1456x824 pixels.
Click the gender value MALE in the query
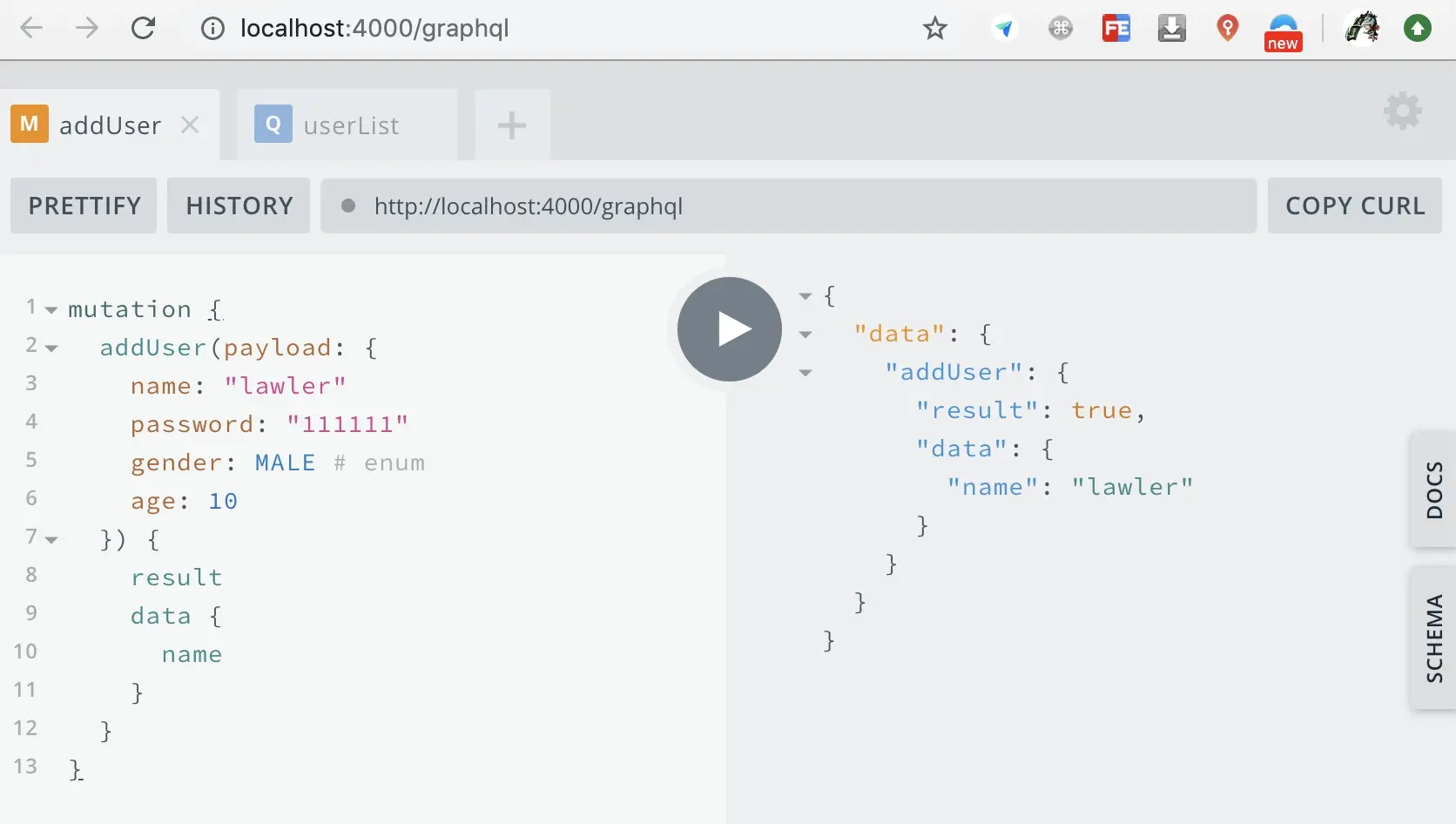coord(286,463)
